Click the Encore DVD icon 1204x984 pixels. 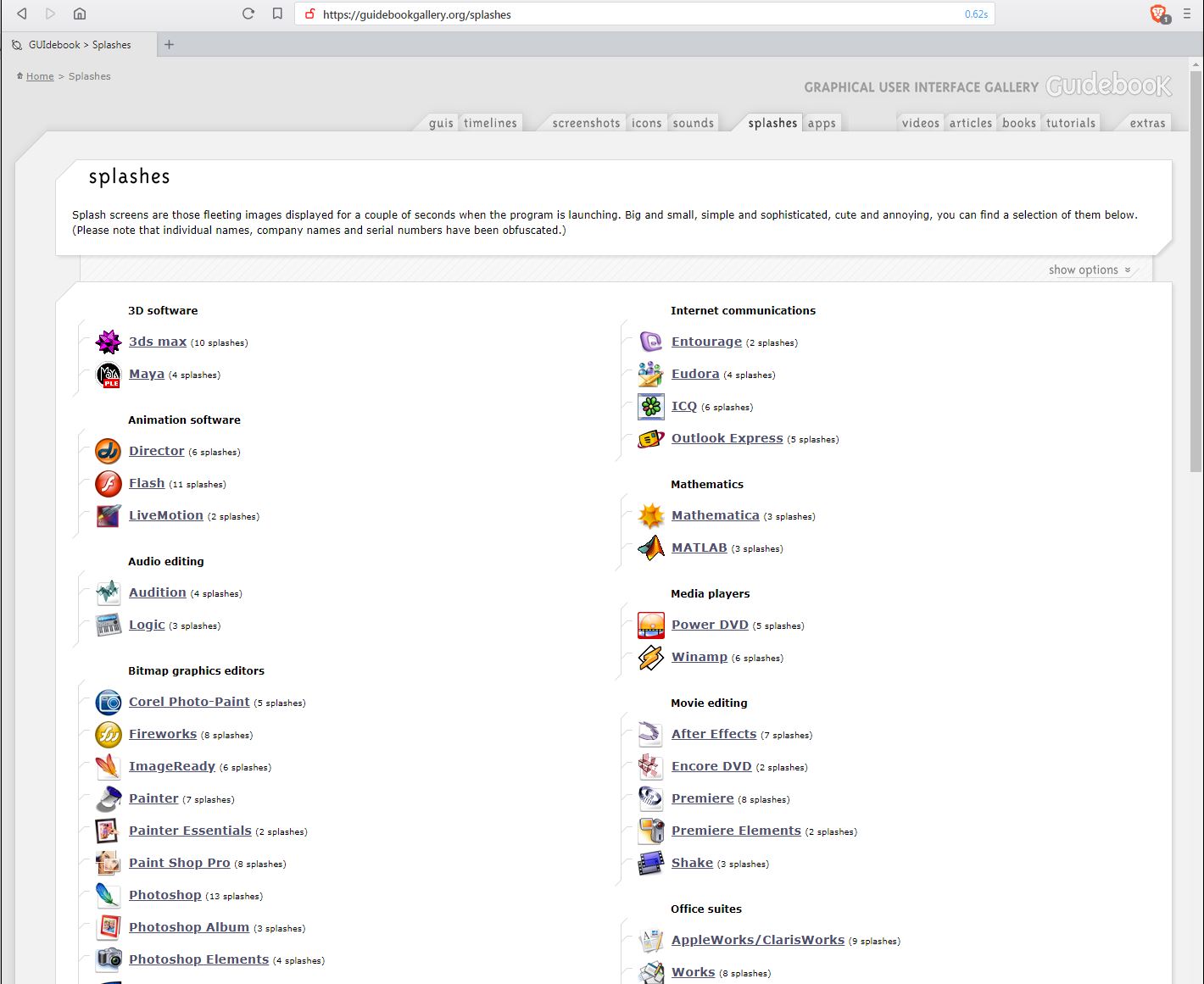point(651,767)
